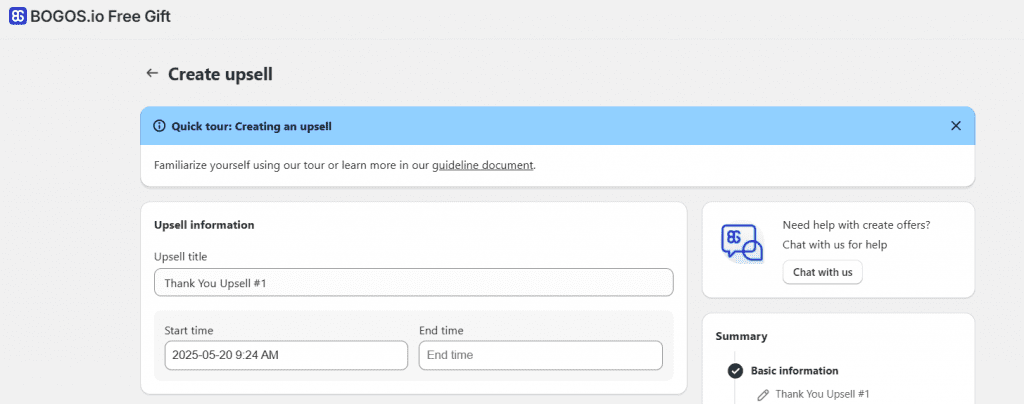Go back using the left arrow
Screen dimensions: 1024x404
tap(152, 73)
